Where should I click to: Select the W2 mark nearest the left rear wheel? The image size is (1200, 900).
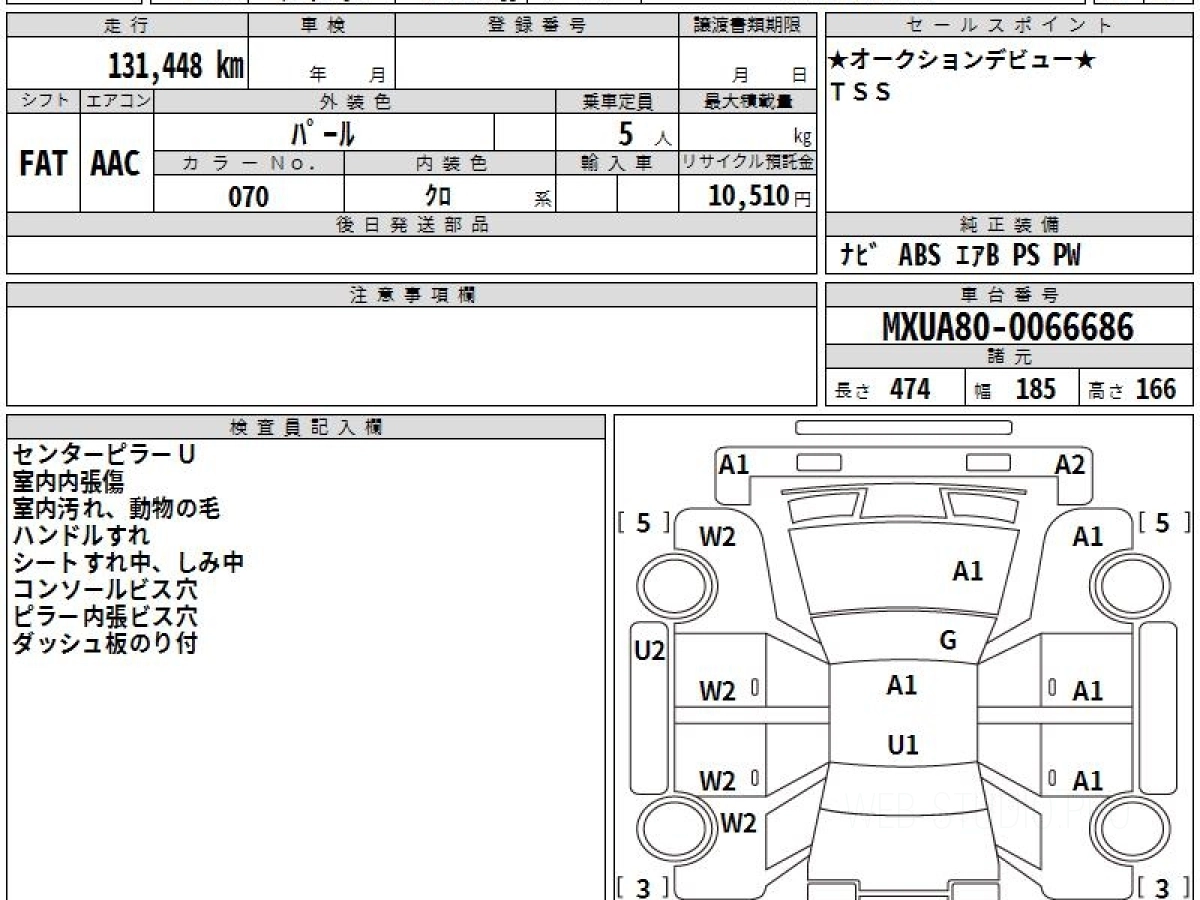(738, 824)
